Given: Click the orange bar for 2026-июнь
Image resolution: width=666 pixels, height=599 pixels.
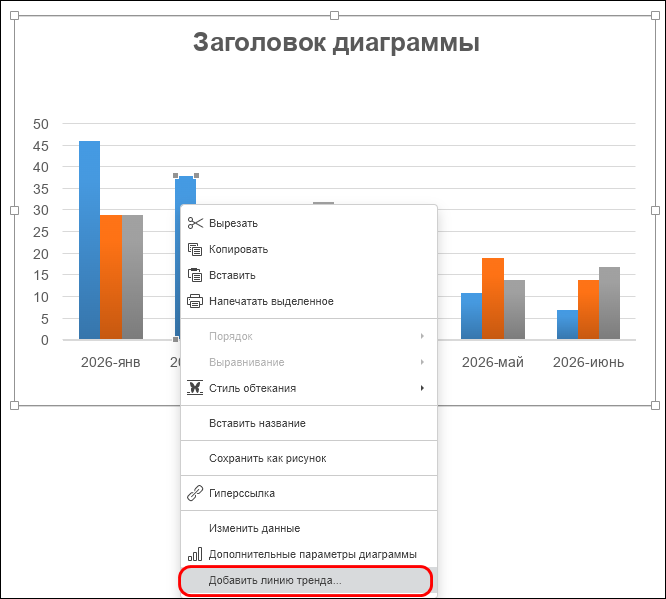Looking at the screenshot, I should pyautogui.click(x=588, y=310).
